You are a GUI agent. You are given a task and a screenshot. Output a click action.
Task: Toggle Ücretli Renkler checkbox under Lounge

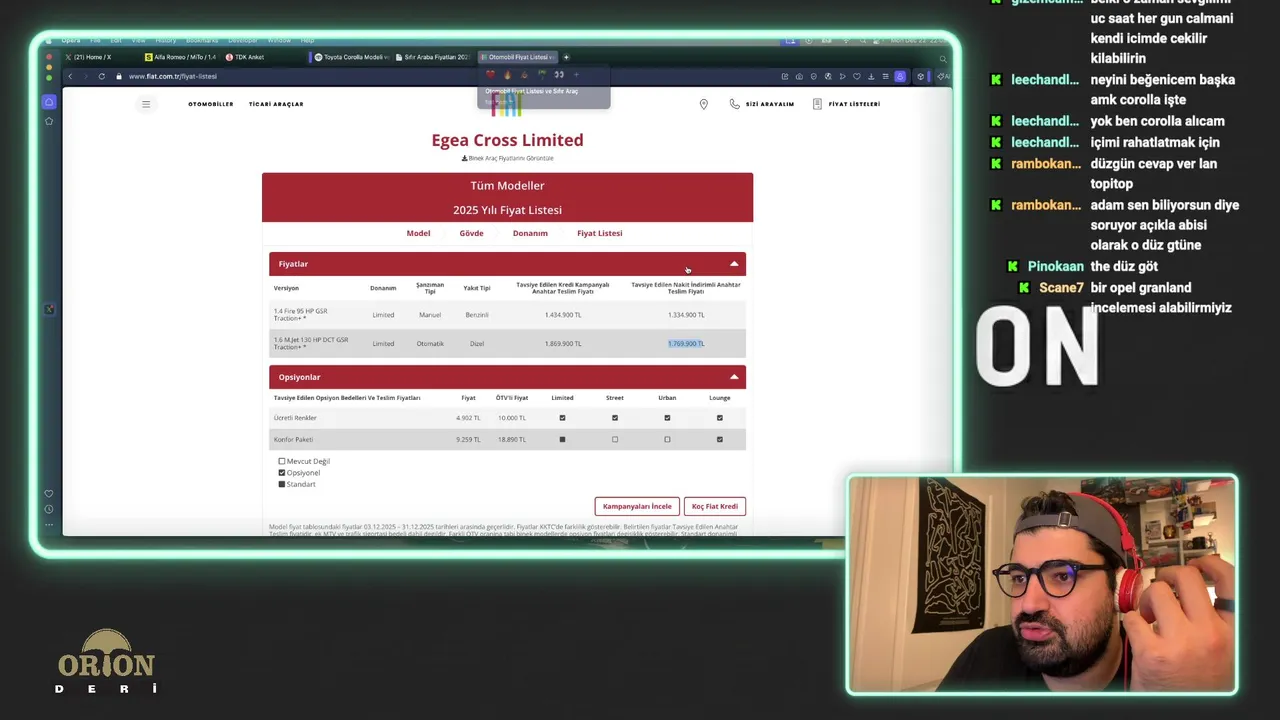(720, 418)
